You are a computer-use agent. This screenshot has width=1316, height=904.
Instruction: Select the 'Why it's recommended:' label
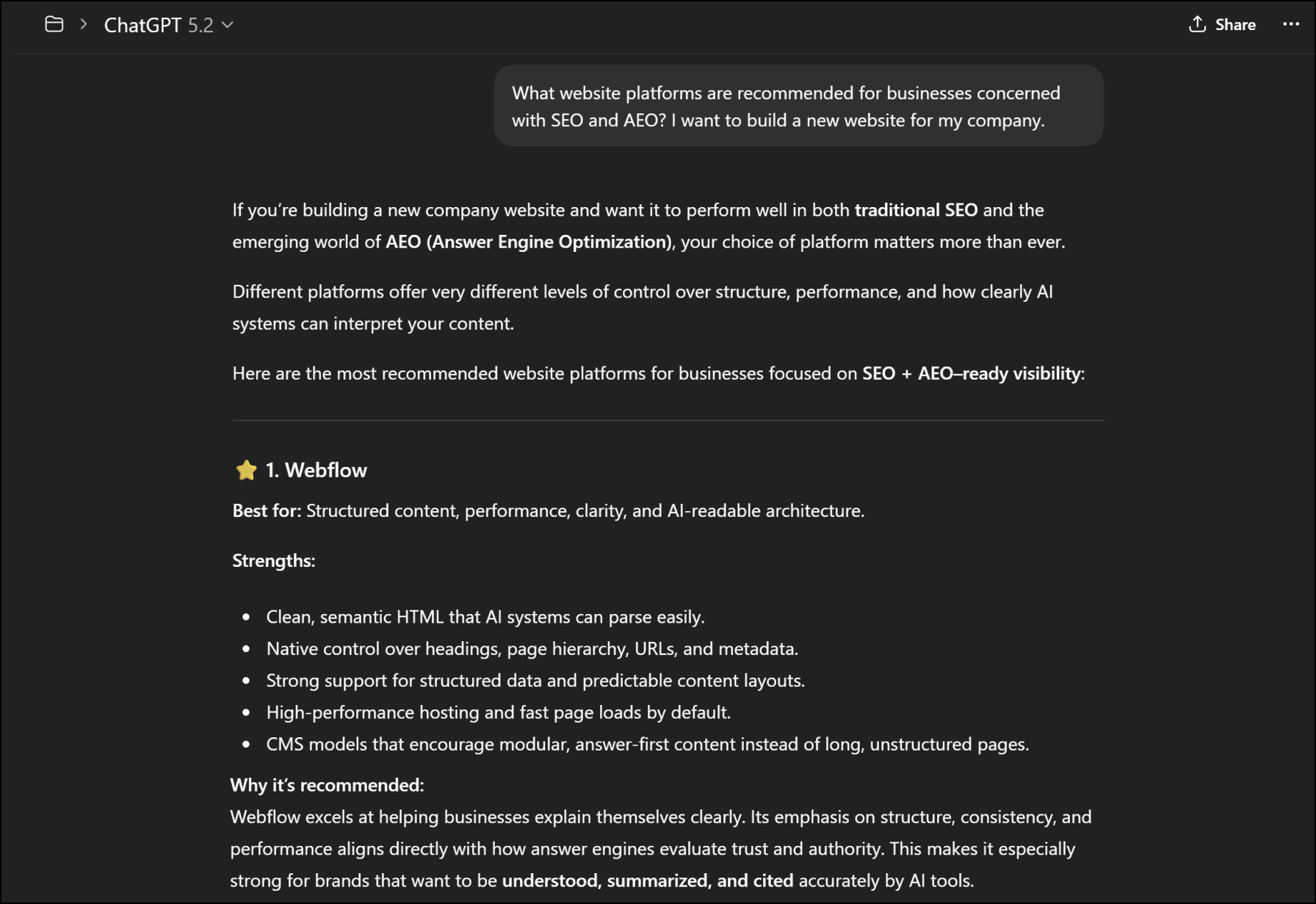tap(327, 785)
